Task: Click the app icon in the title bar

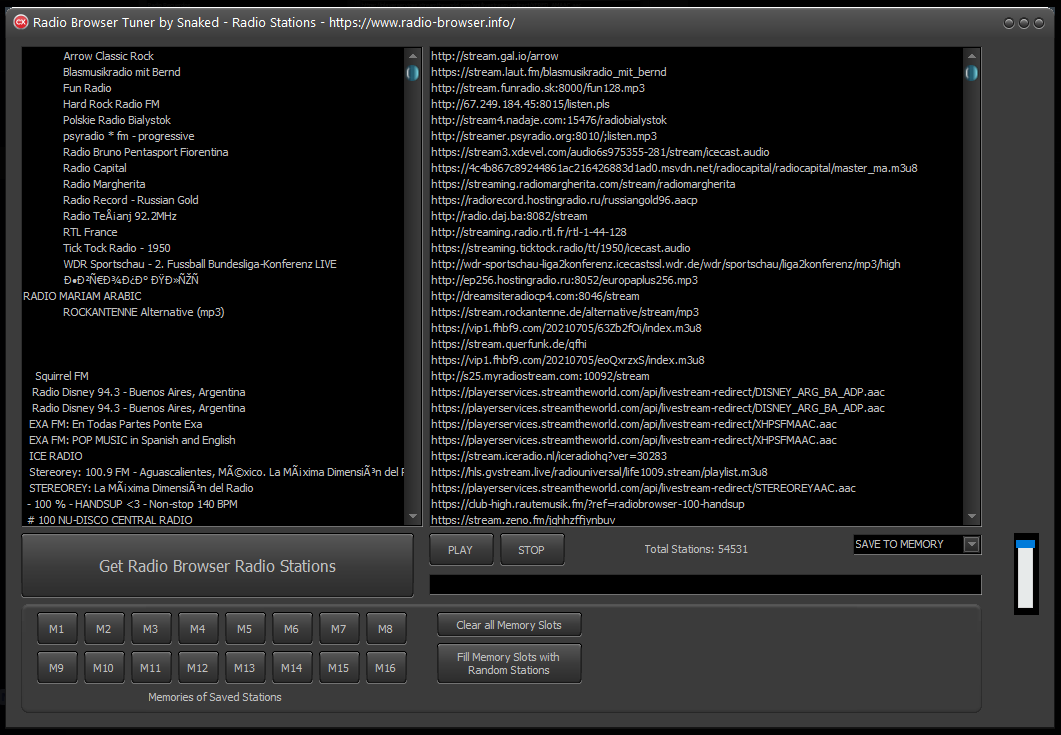Action: pyautogui.click(x=21, y=22)
